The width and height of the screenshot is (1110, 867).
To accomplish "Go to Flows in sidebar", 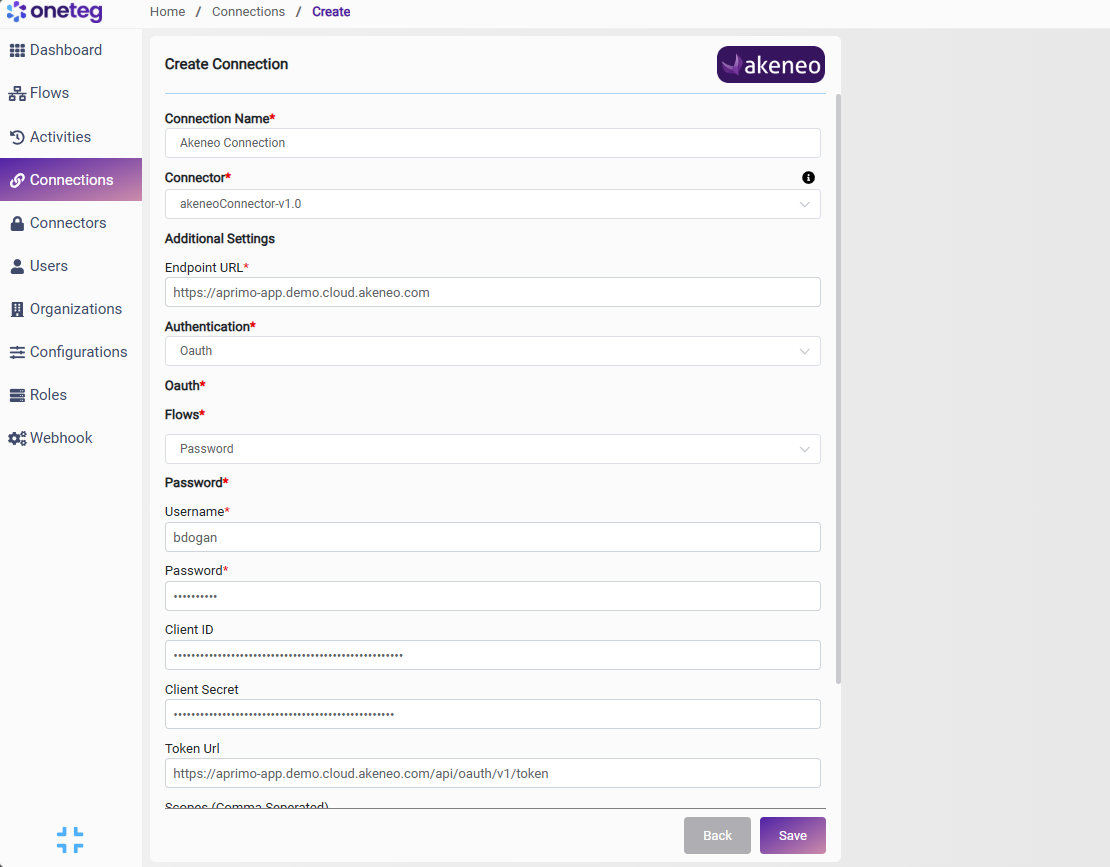I will coord(71,93).
